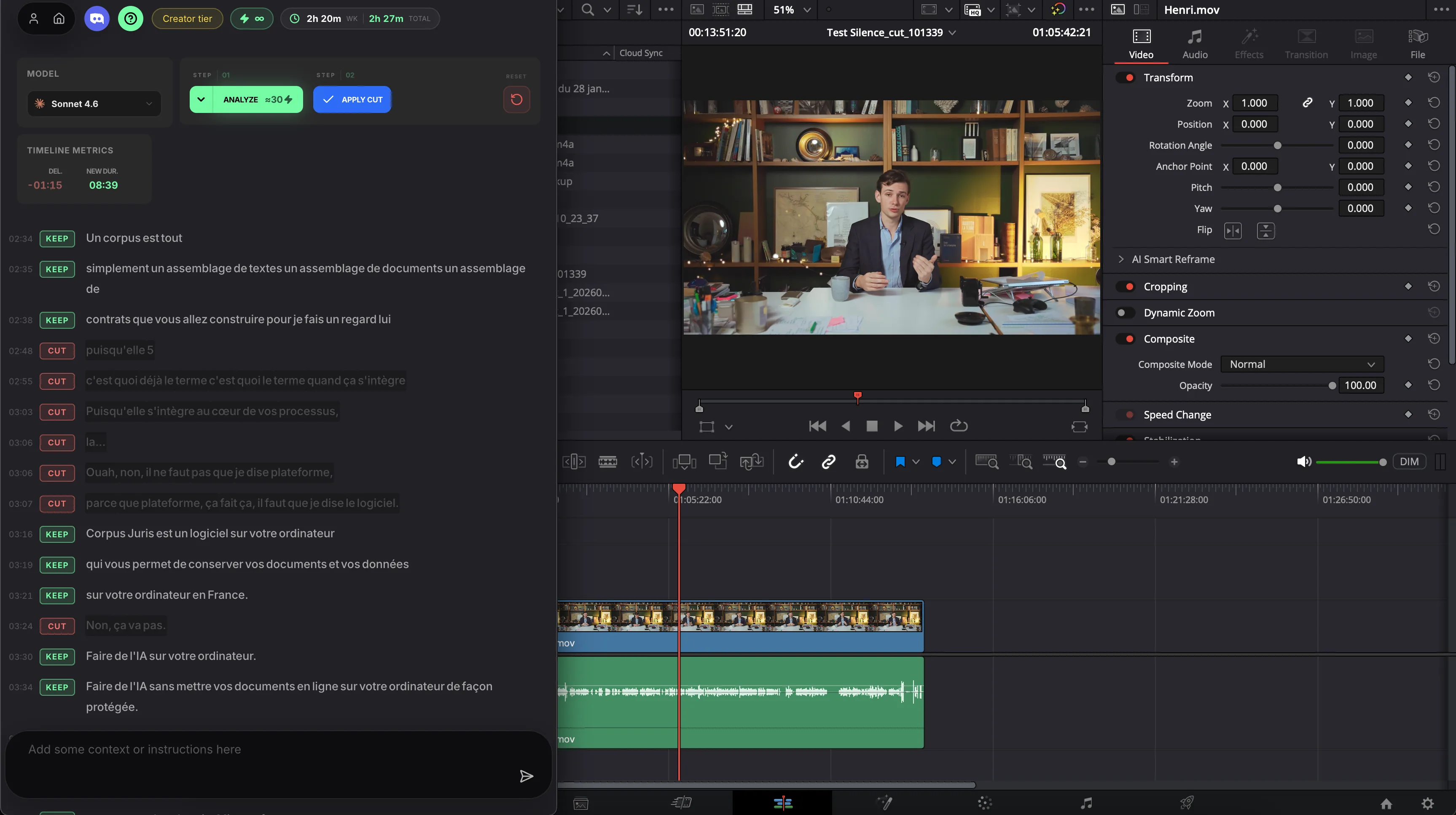This screenshot has height=815, width=1456.
Task: Add keyframe diamond for Zoom
Action: 1408,103
